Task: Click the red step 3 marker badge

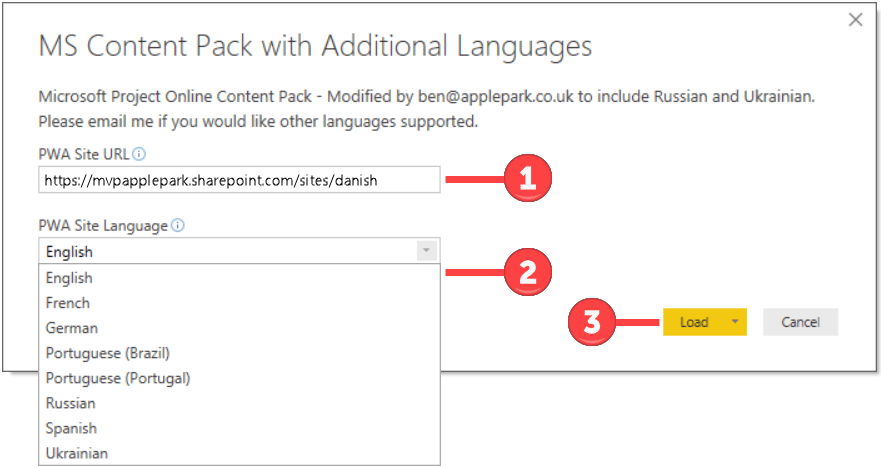Action: click(x=592, y=322)
